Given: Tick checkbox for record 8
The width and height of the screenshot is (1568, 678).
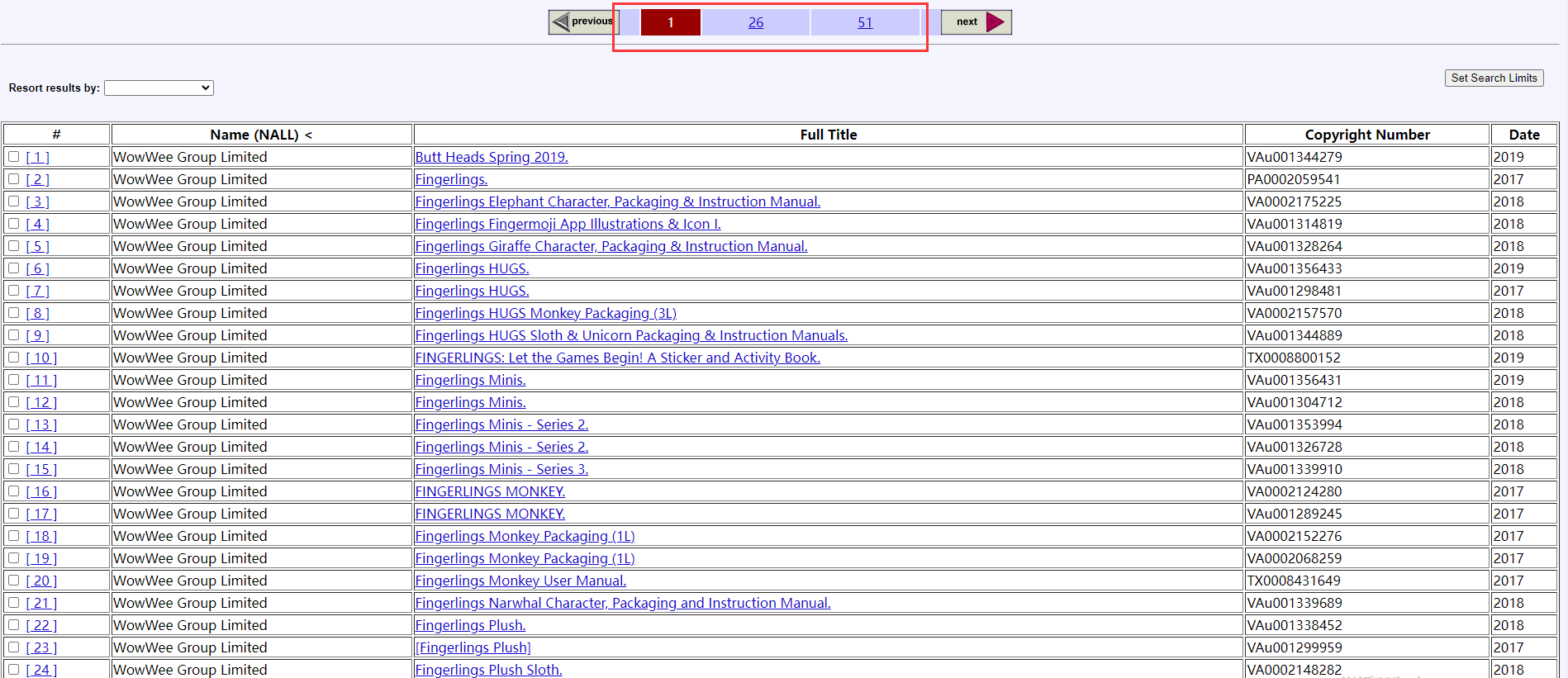Looking at the screenshot, I should [13, 312].
